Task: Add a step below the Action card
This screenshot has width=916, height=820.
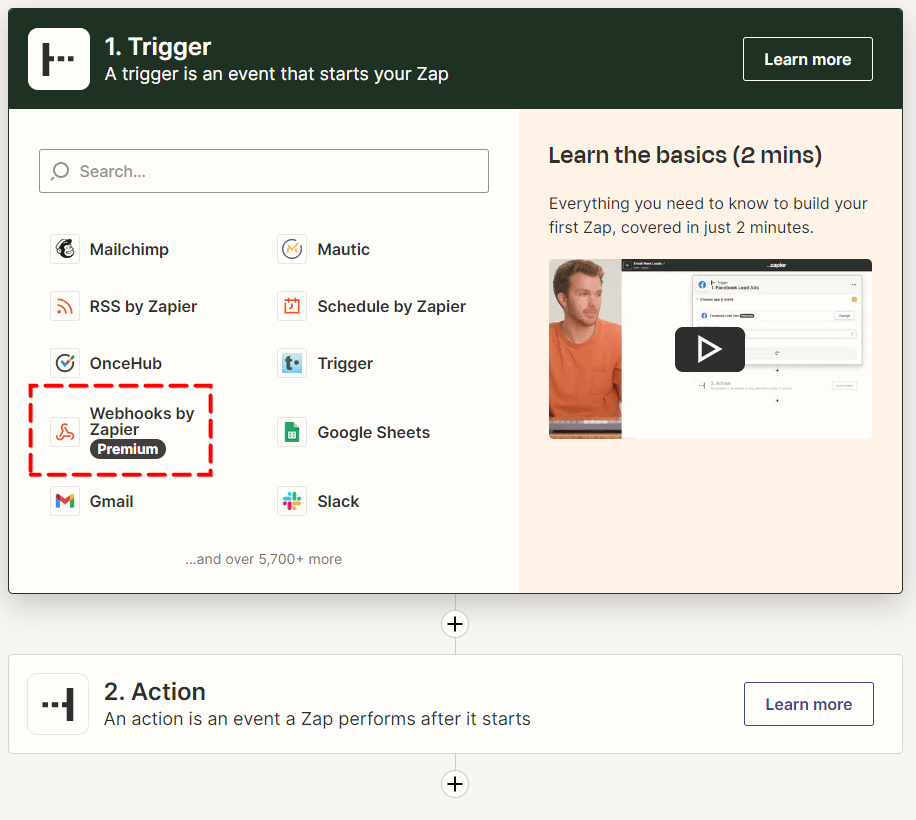Action: tap(455, 783)
